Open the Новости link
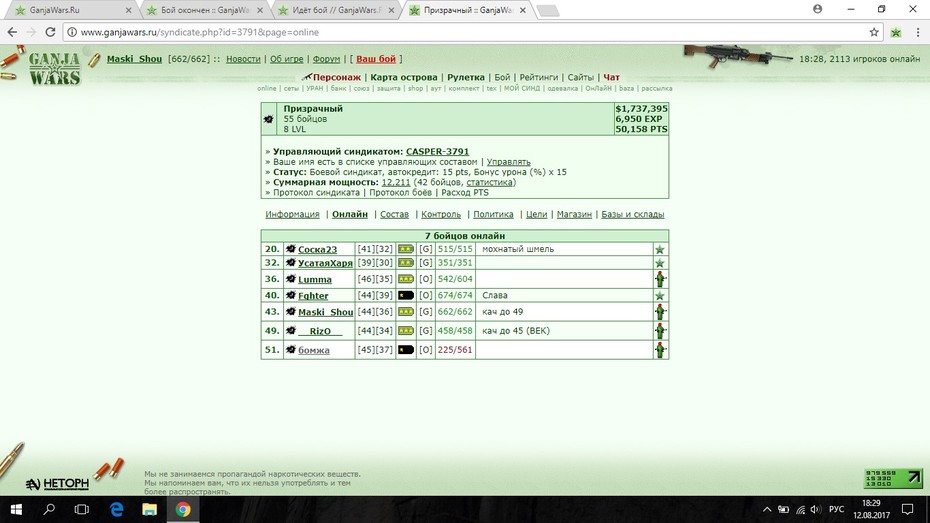Image resolution: width=930 pixels, height=523 pixels. 243,59
